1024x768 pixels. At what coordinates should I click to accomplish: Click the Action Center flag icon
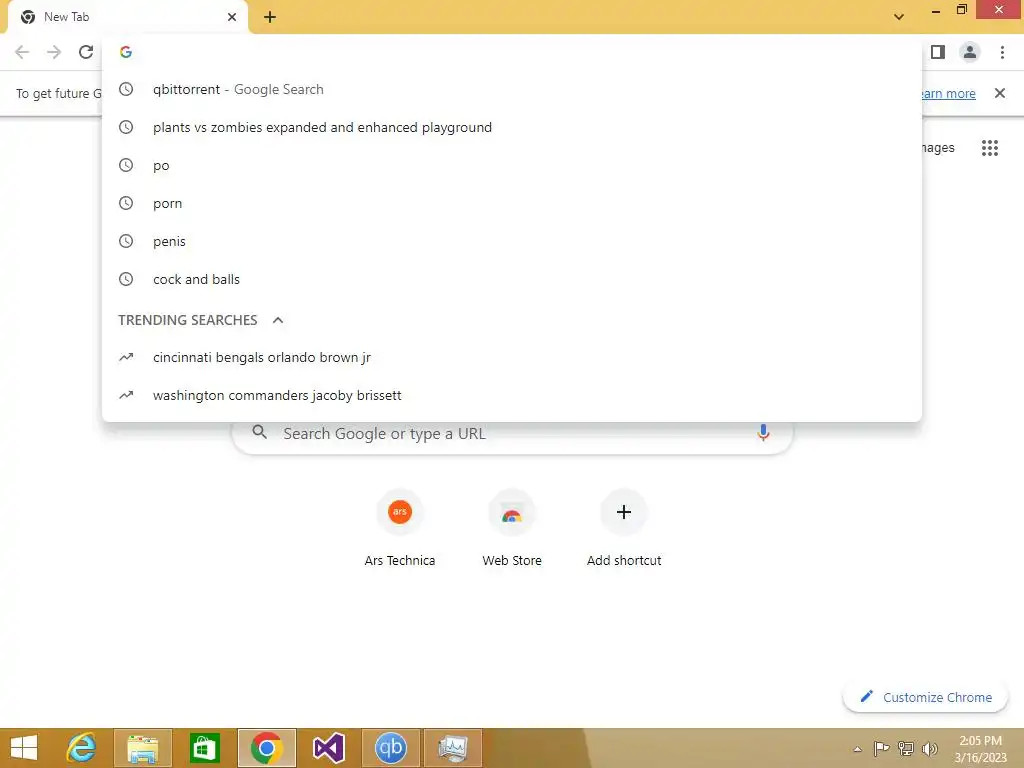pyautogui.click(x=882, y=748)
